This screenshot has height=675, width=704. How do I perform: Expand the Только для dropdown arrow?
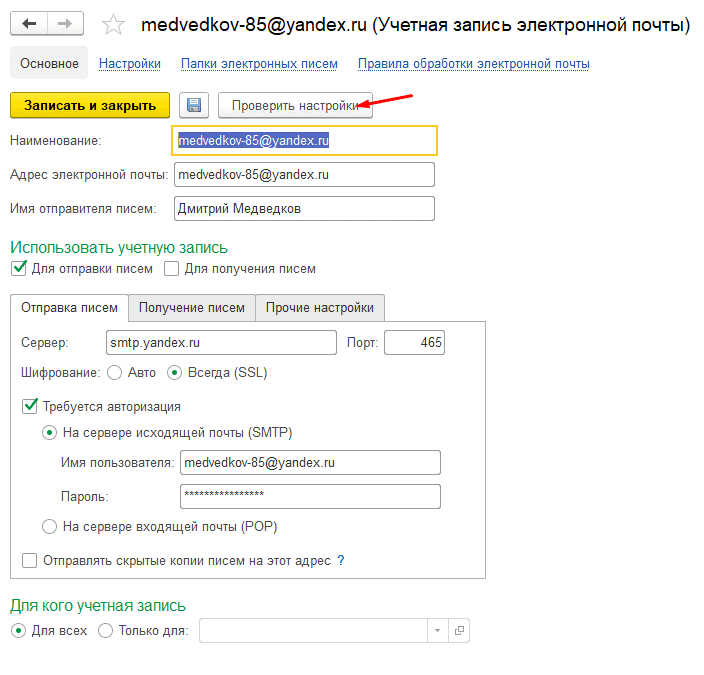tap(437, 631)
